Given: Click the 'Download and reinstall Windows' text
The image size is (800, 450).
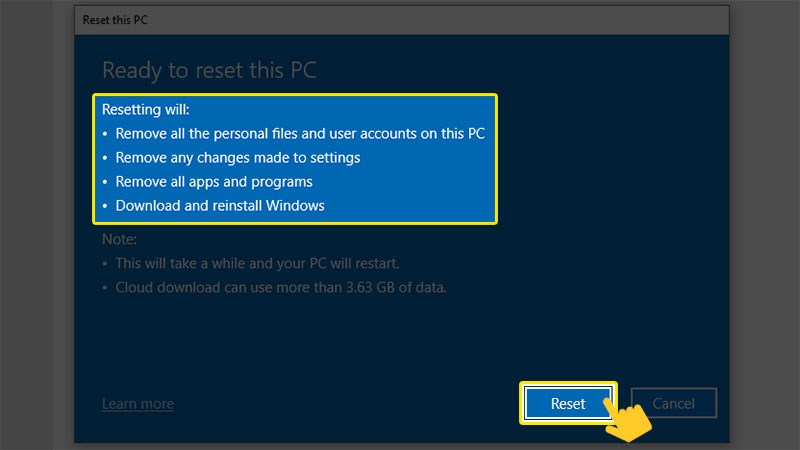Looking at the screenshot, I should (x=220, y=207).
